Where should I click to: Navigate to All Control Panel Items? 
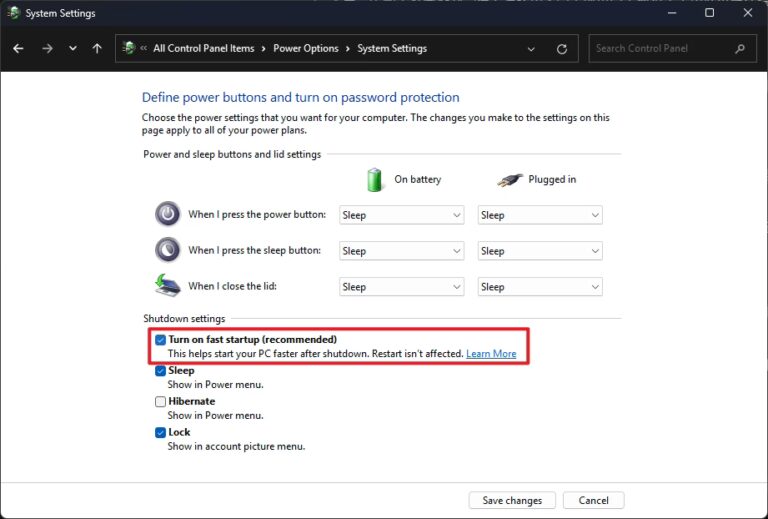click(x=204, y=48)
